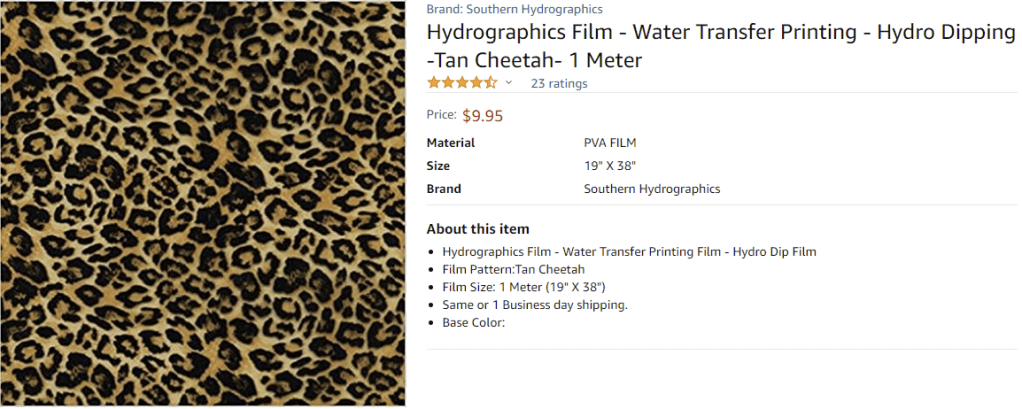This screenshot has height=409, width=1022.
Task: Click the Hydro Dip Film bullet point
Action: [629, 251]
